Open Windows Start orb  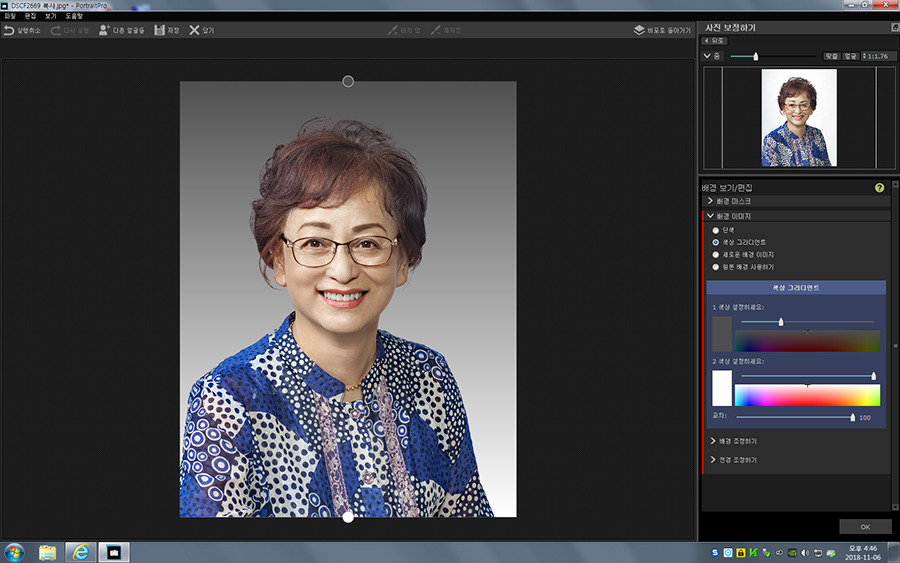pos(14,553)
